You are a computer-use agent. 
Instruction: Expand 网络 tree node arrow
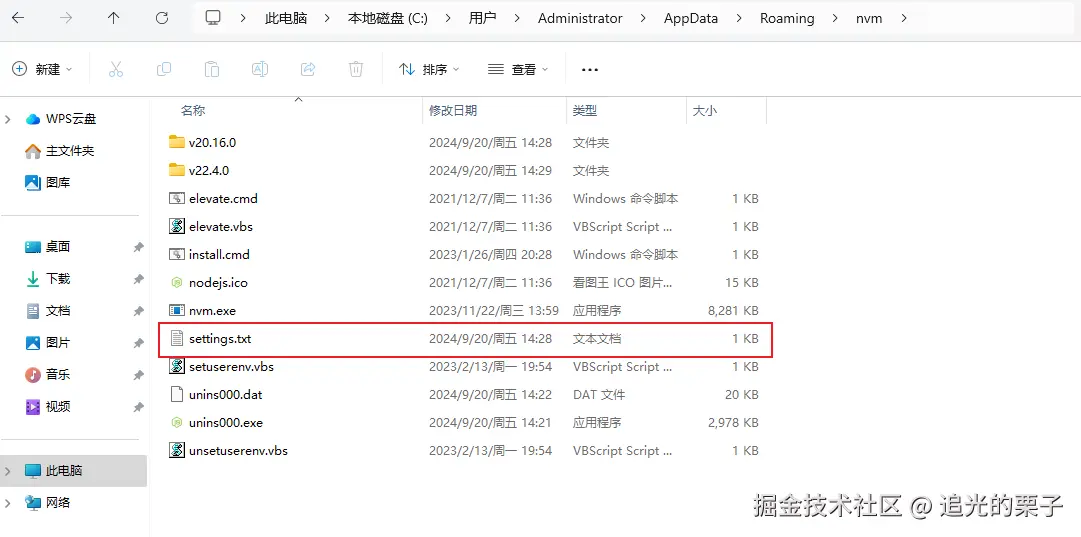pyautogui.click(x=8, y=503)
